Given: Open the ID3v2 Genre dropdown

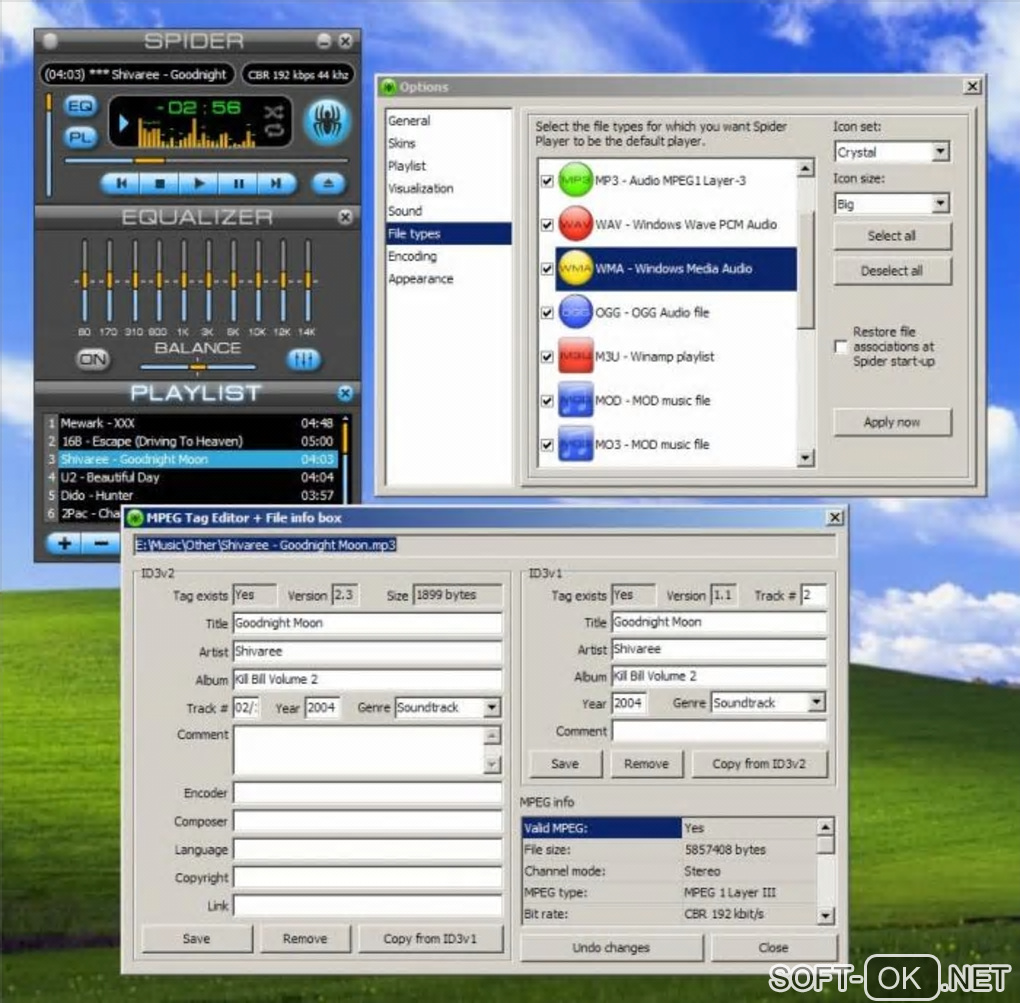Looking at the screenshot, I should pyautogui.click(x=492, y=708).
